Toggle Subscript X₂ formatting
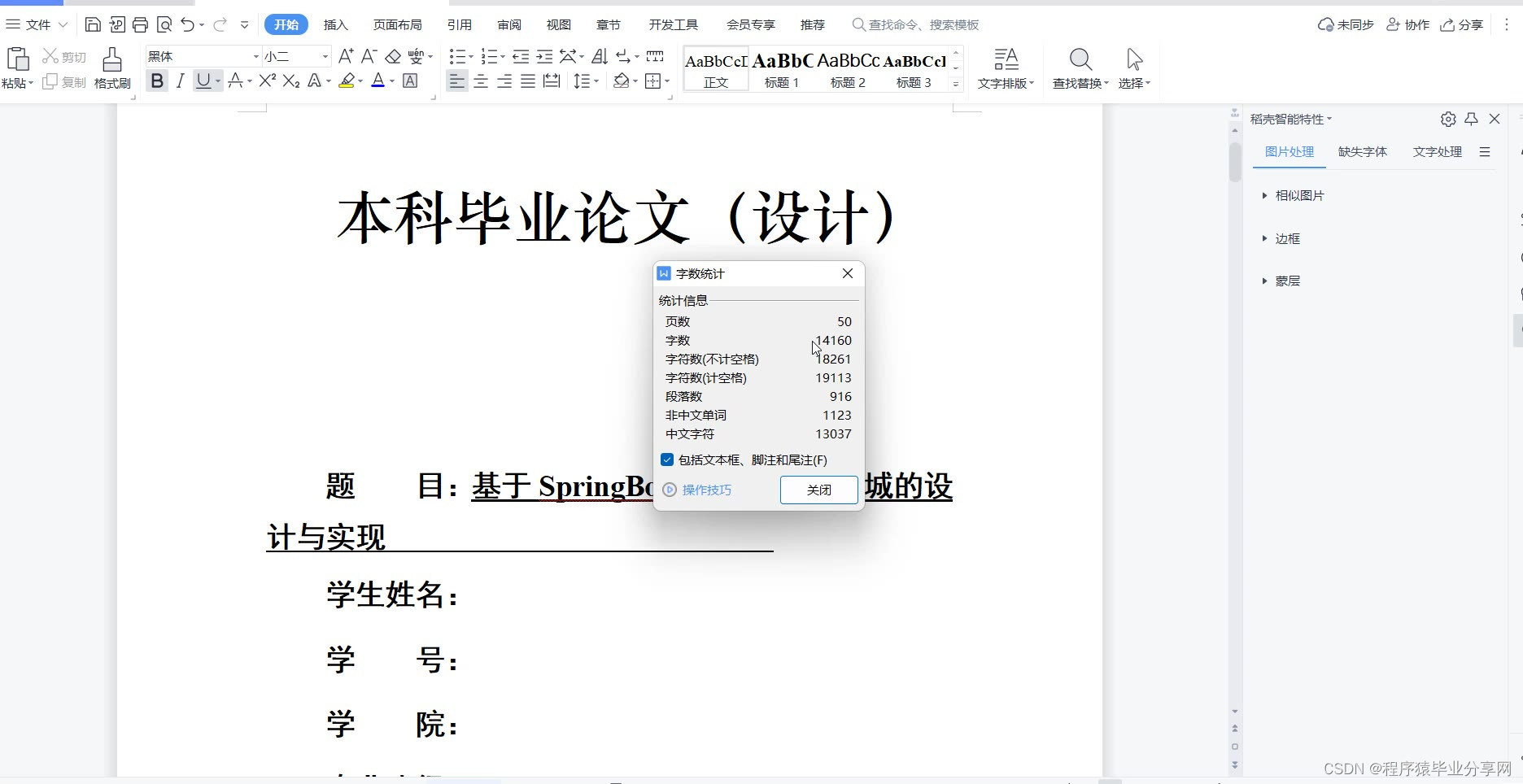The height and width of the screenshot is (784, 1523). pyautogui.click(x=291, y=81)
